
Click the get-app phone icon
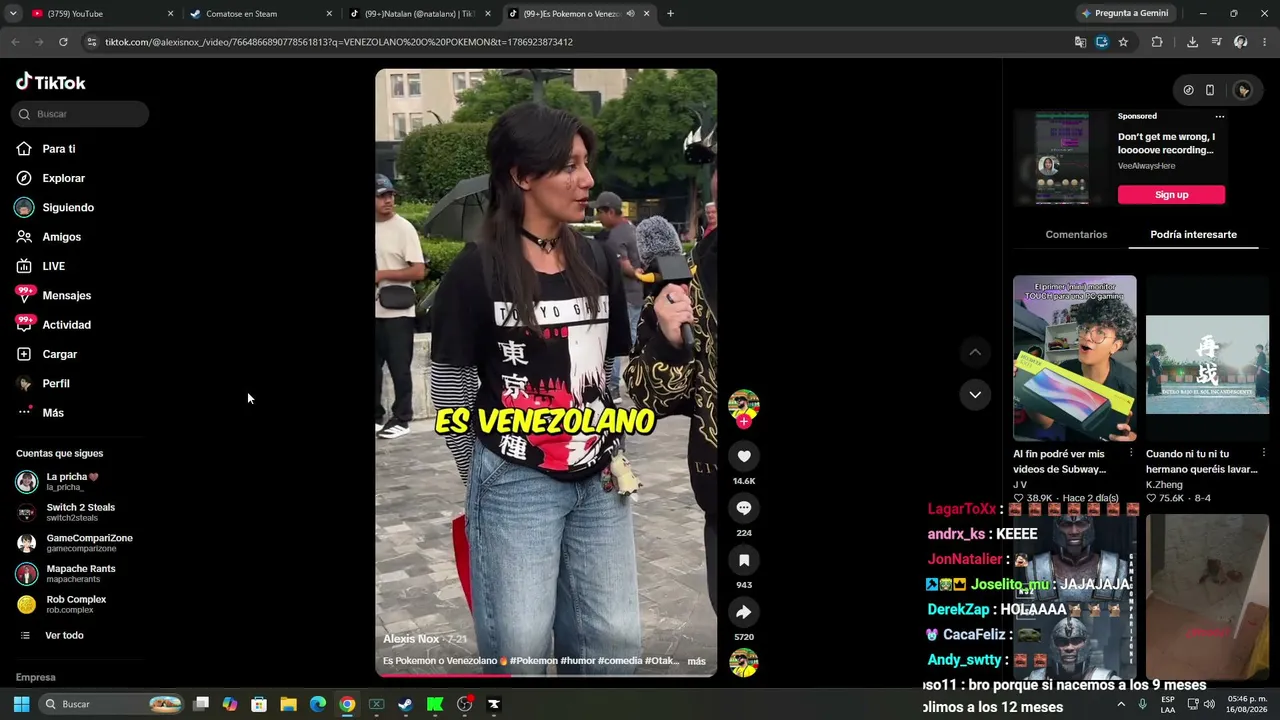pos(1210,90)
